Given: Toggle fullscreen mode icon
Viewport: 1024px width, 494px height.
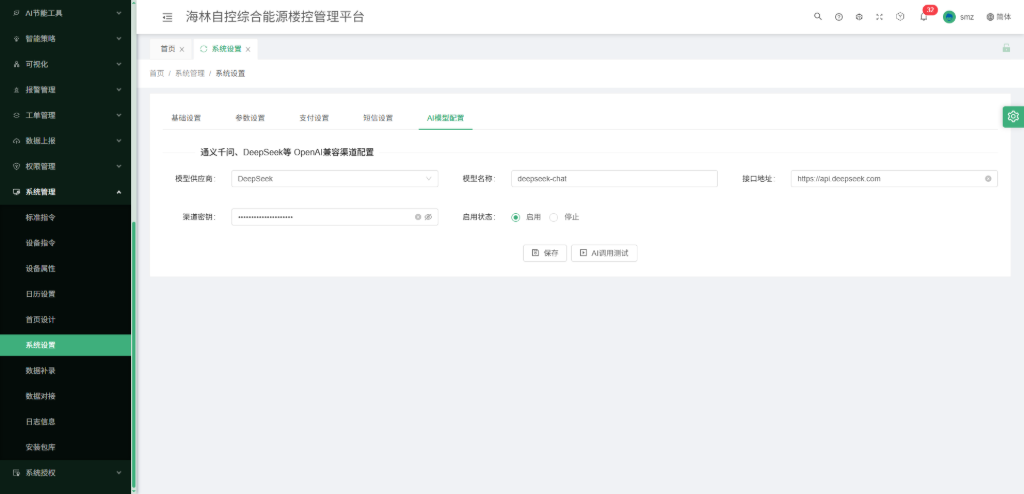Looking at the screenshot, I should click(879, 17).
